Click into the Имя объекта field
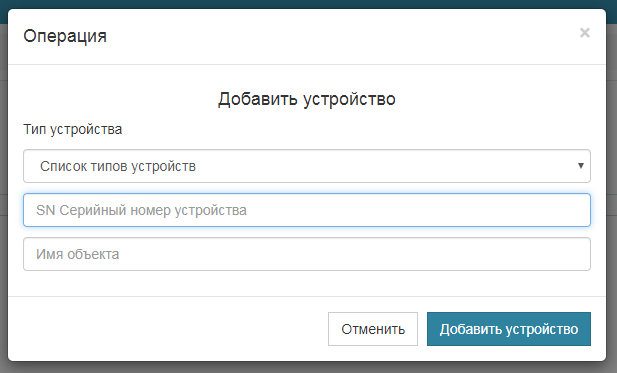Screen dimensions: 617x373 point(307,254)
